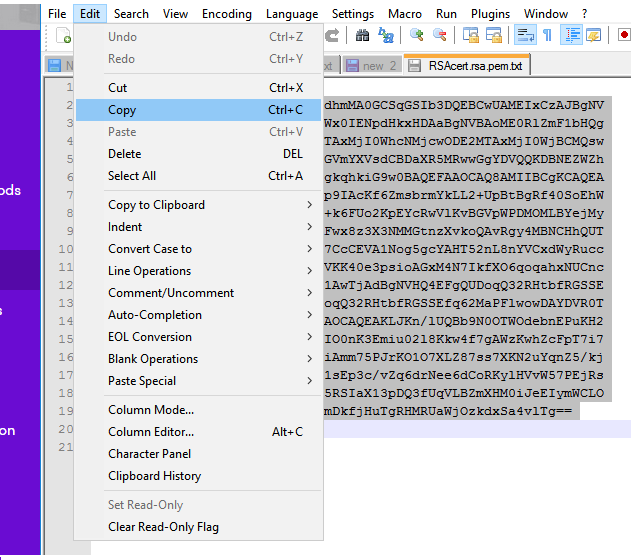The height and width of the screenshot is (560, 636).
Task: Toggle the Word Wrap toolbar icon
Action: point(525,35)
